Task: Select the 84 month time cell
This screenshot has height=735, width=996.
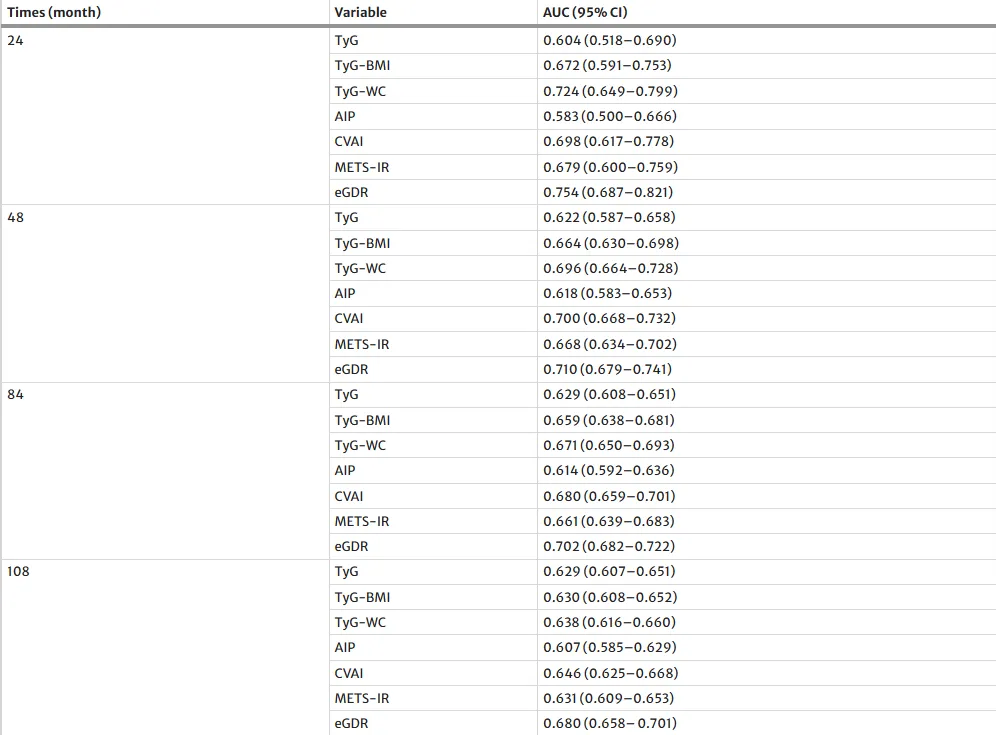Action: (x=15, y=394)
